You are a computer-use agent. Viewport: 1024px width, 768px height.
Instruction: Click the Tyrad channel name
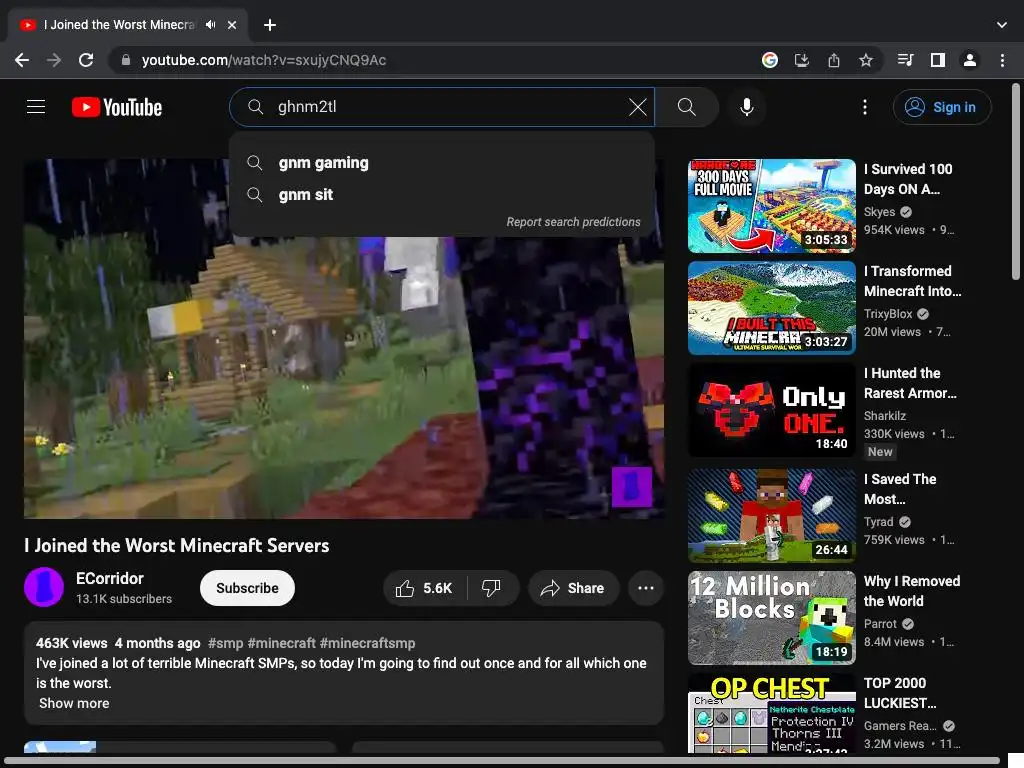click(x=878, y=522)
